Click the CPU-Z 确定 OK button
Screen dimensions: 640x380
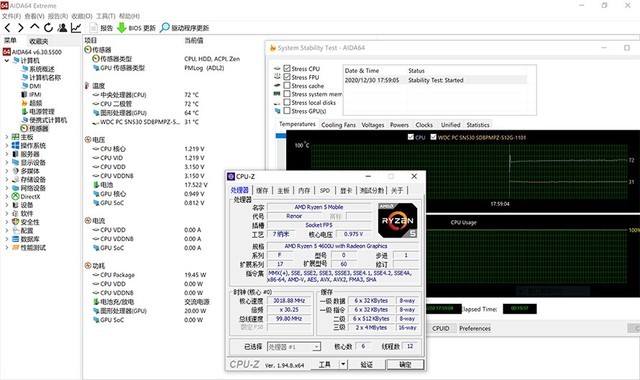tap(405, 364)
